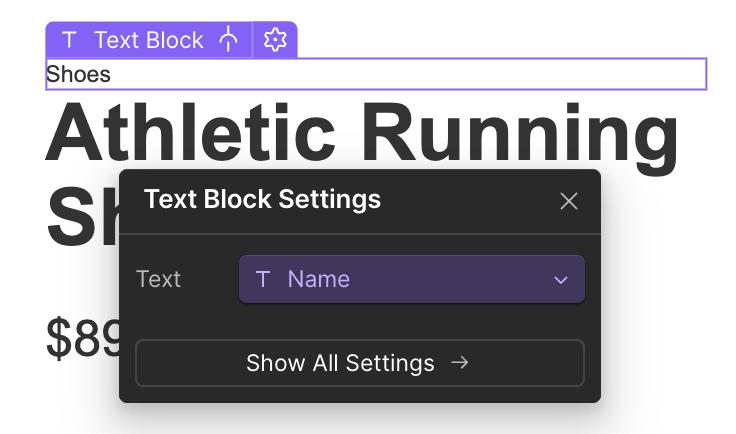736x434 pixels.
Task: Click the purple Text Block label
Action: (x=148, y=40)
